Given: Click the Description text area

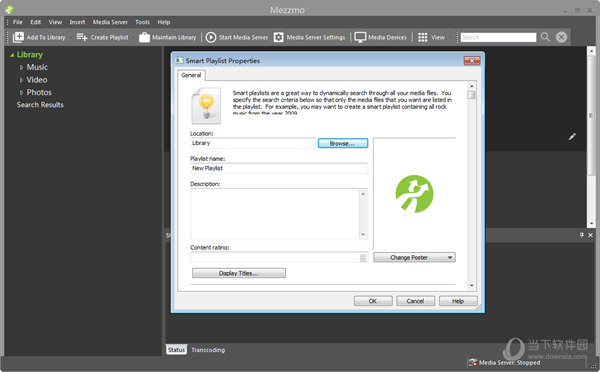Looking at the screenshot, I should [275, 214].
